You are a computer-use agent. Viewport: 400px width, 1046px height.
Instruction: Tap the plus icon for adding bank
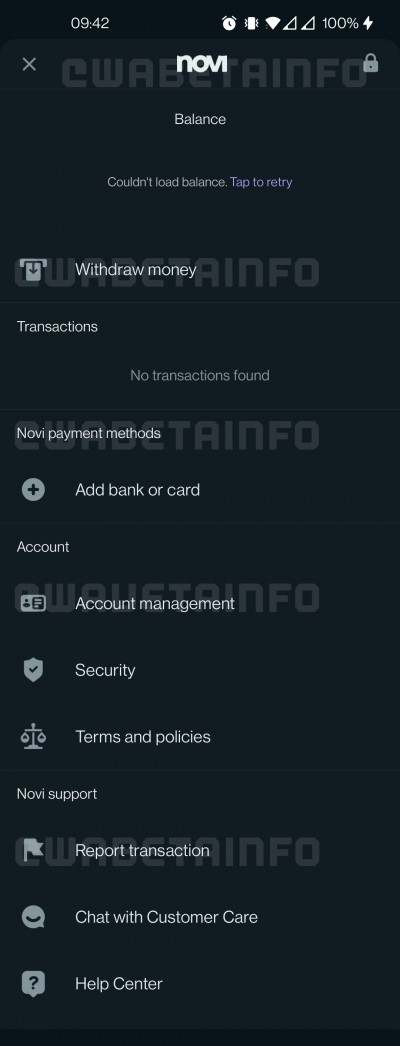[33, 490]
